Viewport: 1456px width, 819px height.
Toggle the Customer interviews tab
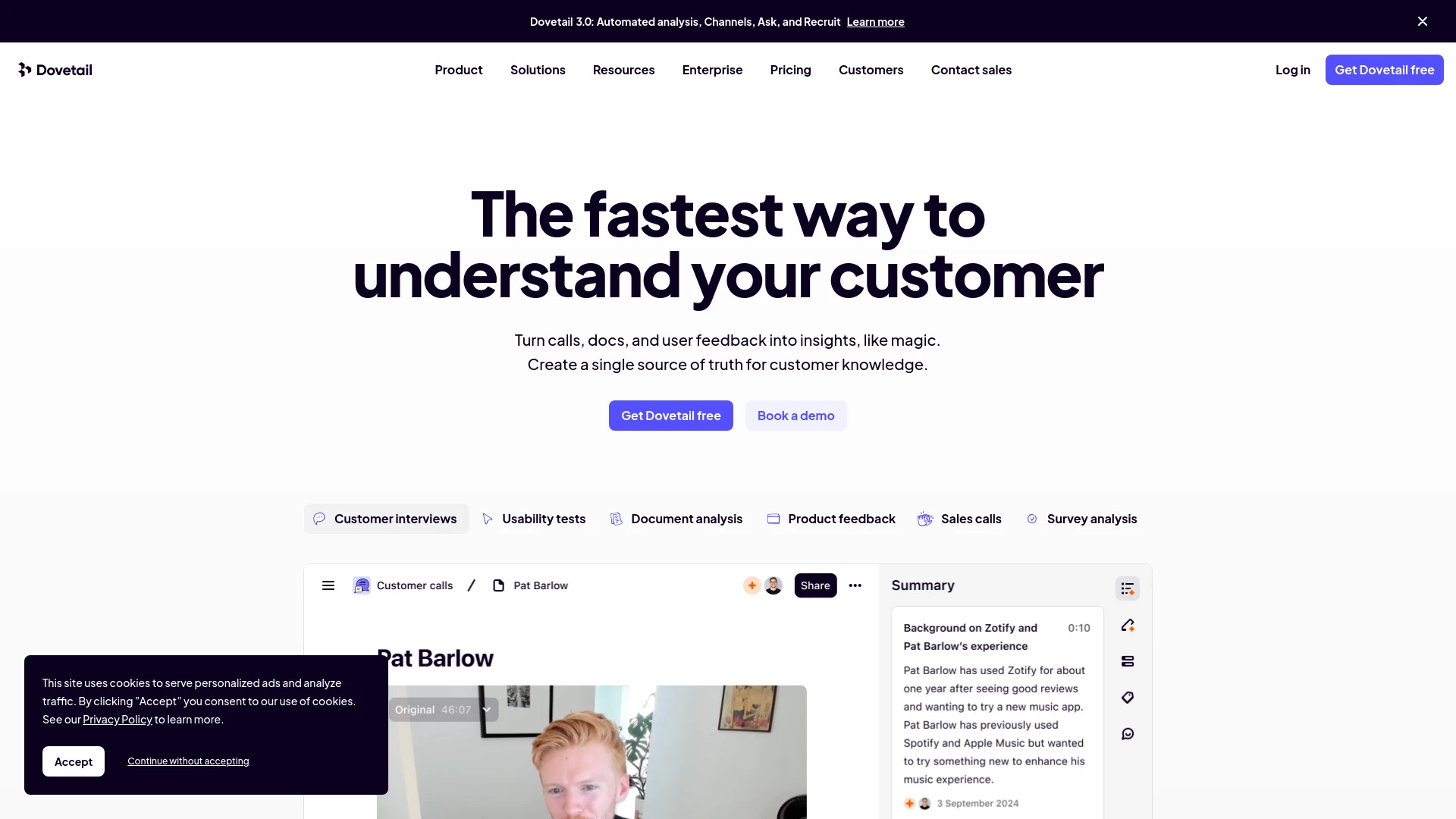pos(385,518)
